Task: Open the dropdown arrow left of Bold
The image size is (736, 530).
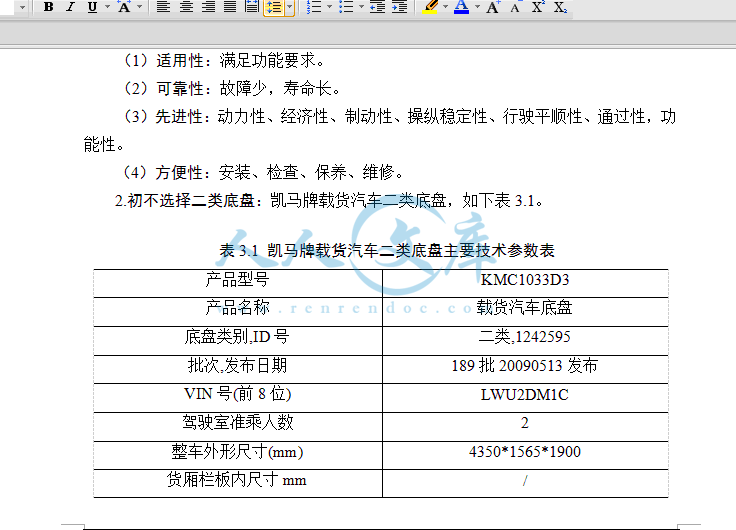Action: tap(22, 7)
